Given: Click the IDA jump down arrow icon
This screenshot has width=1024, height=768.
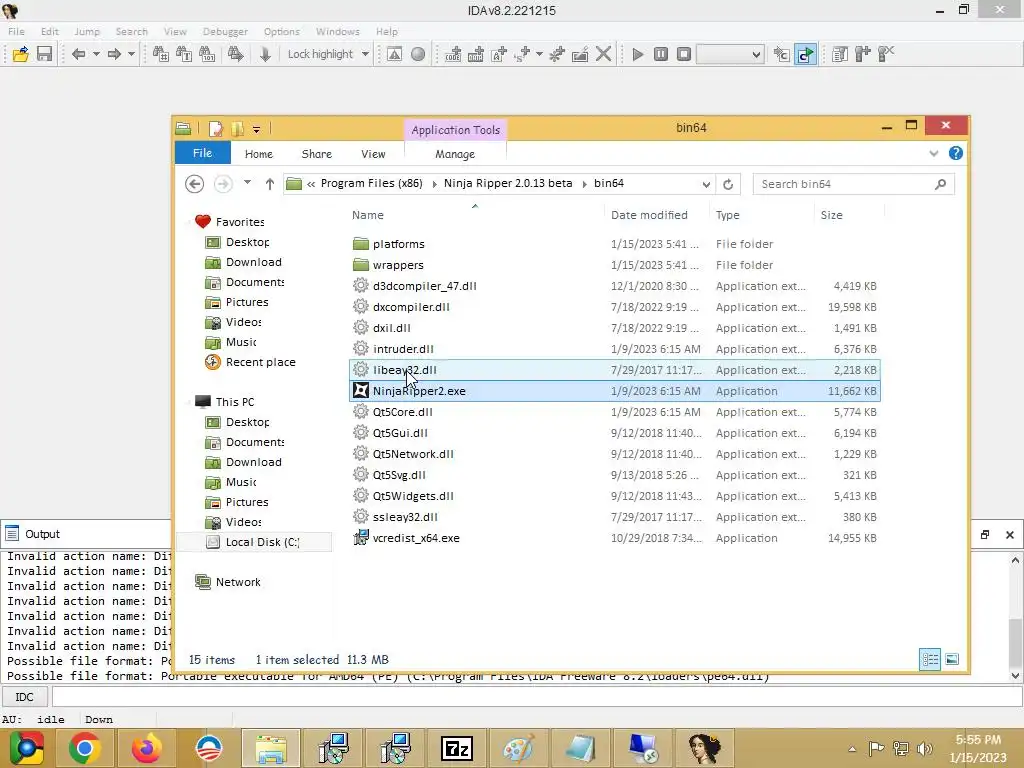Looking at the screenshot, I should [x=264, y=54].
